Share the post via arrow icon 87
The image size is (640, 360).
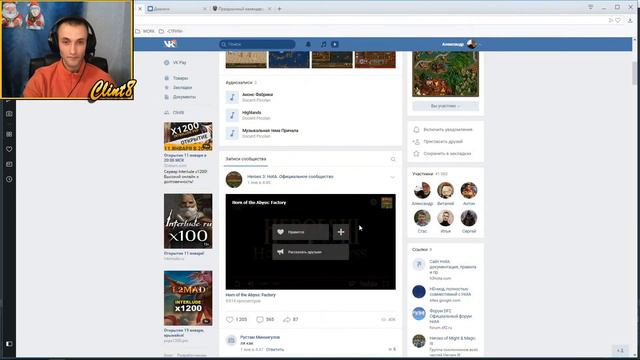coord(291,320)
